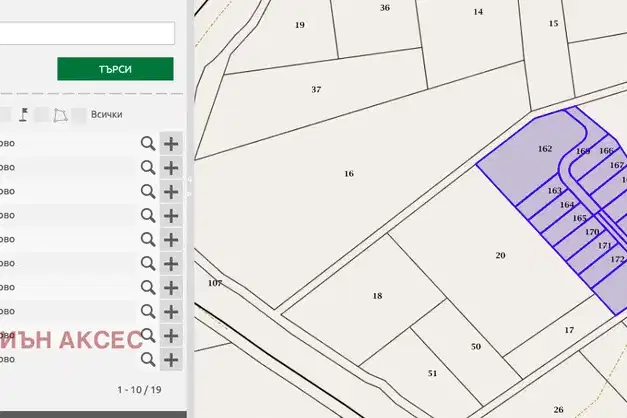The width and height of the screenshot is (627, 418).
Task: Select parcel 50 on the map
Action: click(x=475, y=346)
